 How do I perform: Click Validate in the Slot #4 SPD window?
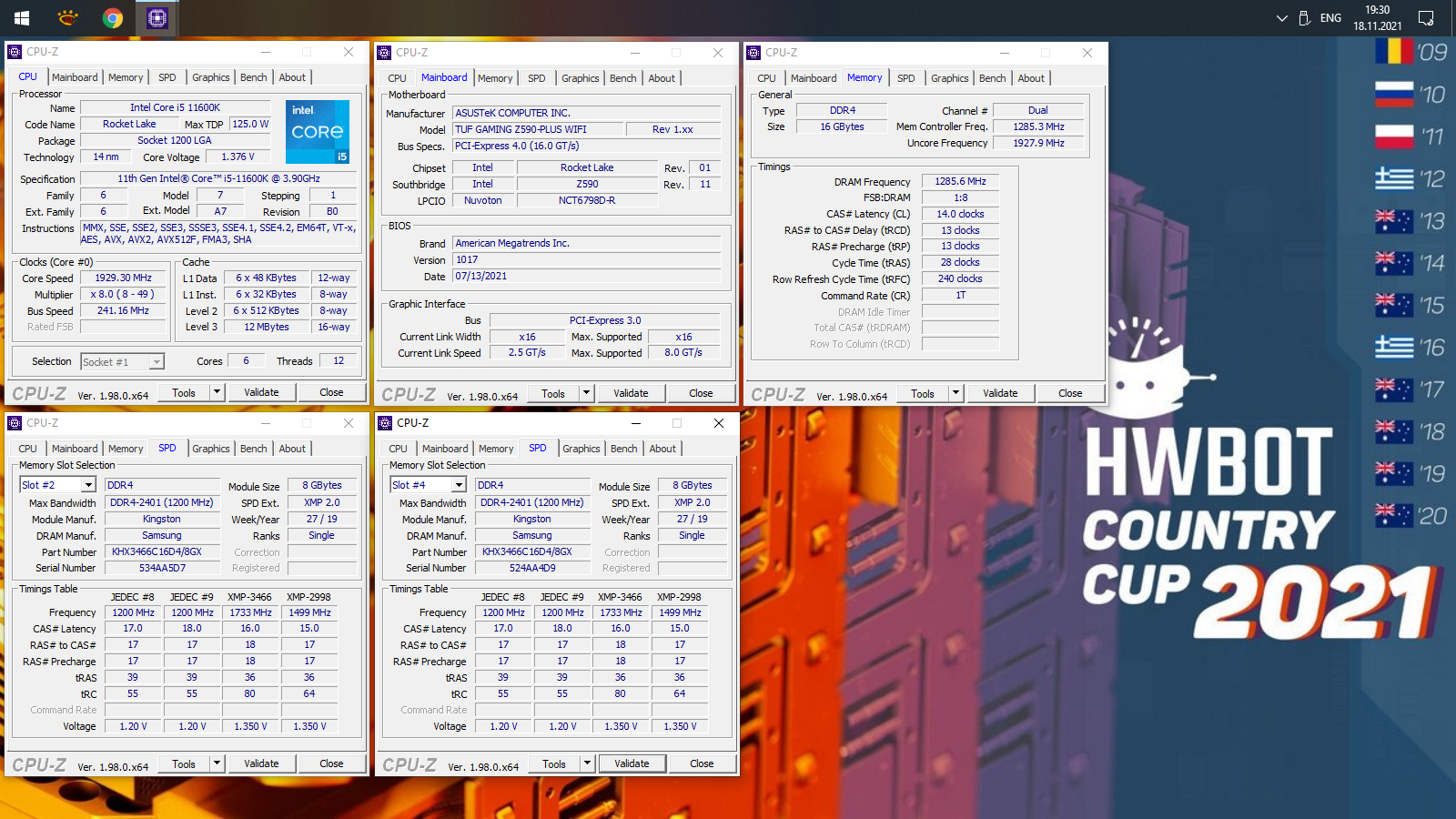(x=632, y=763)
